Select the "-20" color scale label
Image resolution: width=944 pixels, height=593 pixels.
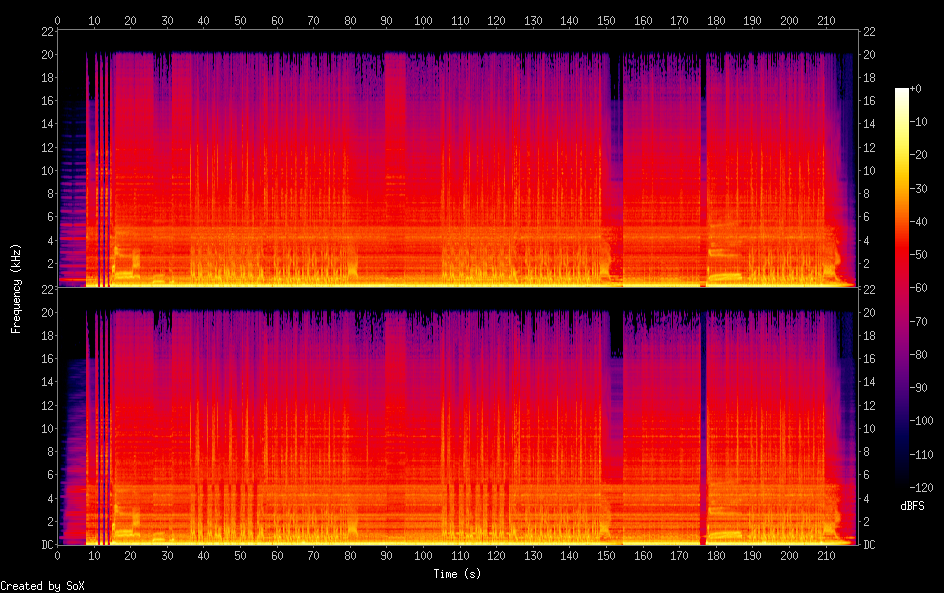[x=918, y=155]
